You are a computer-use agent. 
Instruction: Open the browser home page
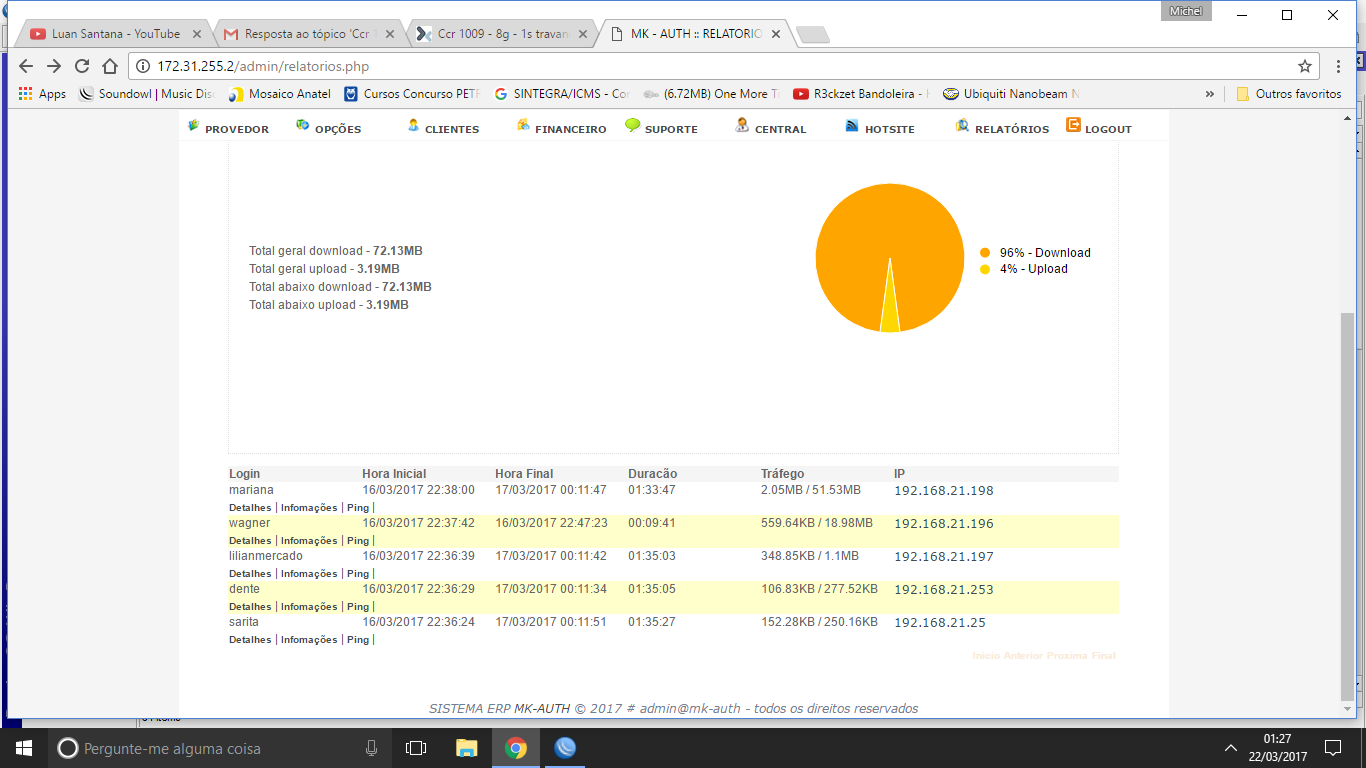[x=110, y=66]
